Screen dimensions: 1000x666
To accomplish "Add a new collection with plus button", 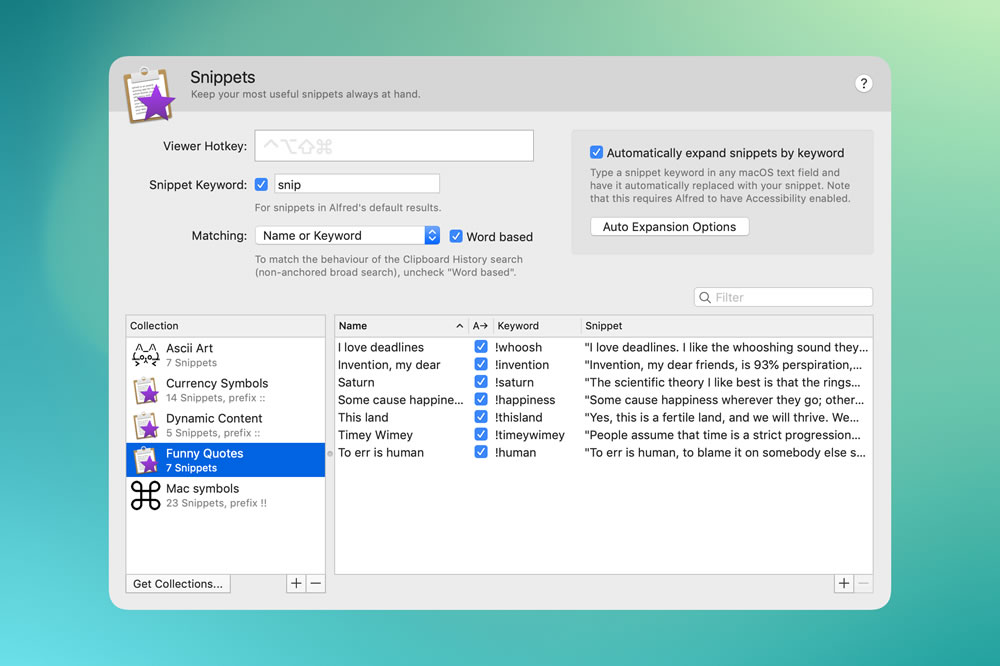I will 296,583.
